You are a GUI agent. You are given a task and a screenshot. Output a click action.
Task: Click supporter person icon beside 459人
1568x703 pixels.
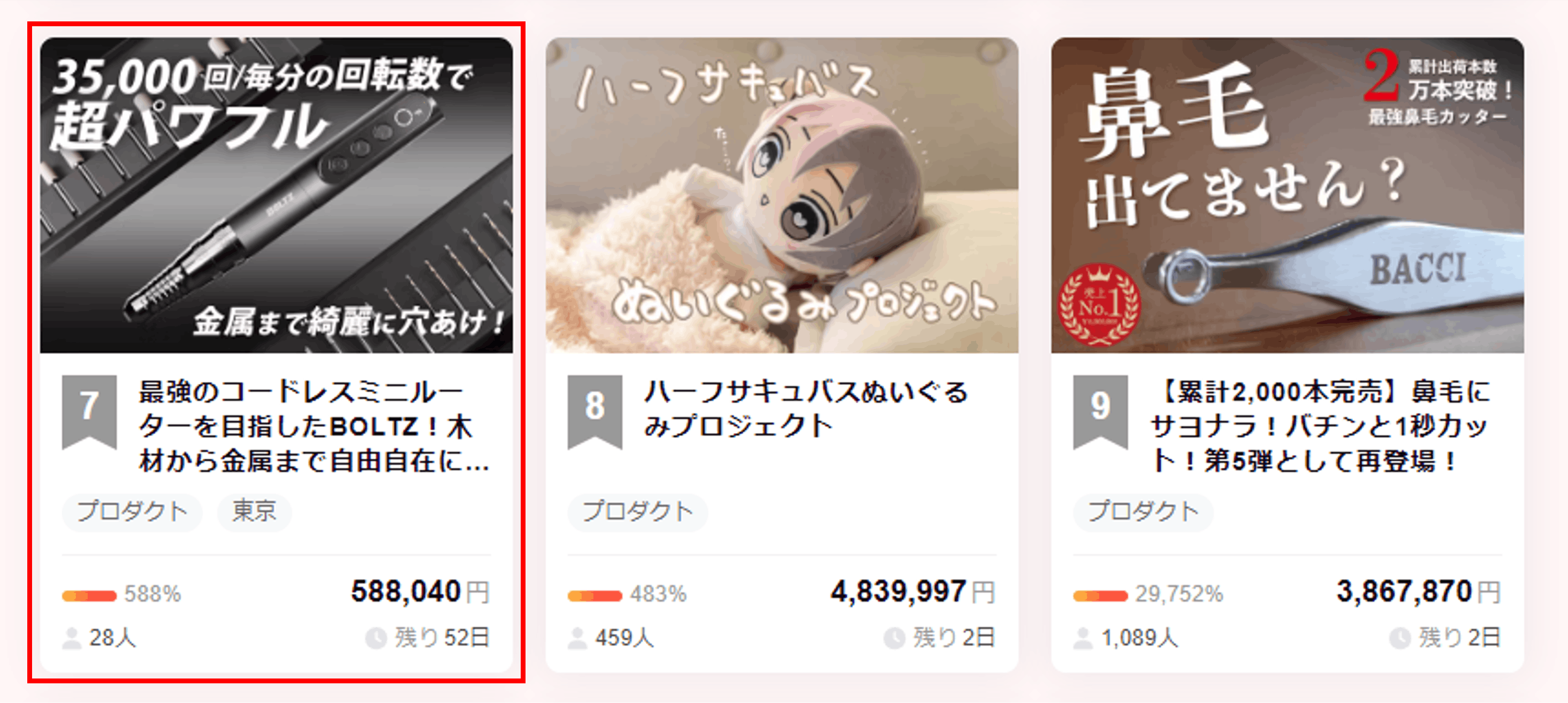[x=577, y=638]
